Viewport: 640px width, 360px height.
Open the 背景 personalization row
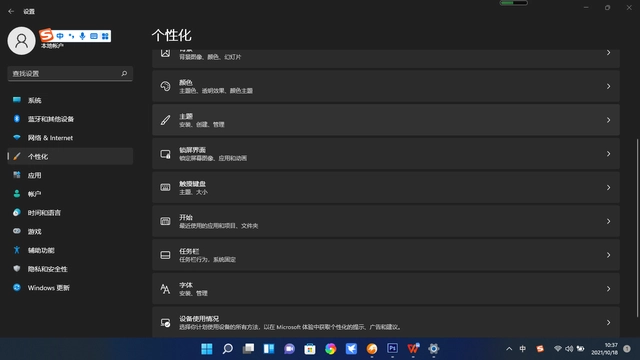click(386, 58)
